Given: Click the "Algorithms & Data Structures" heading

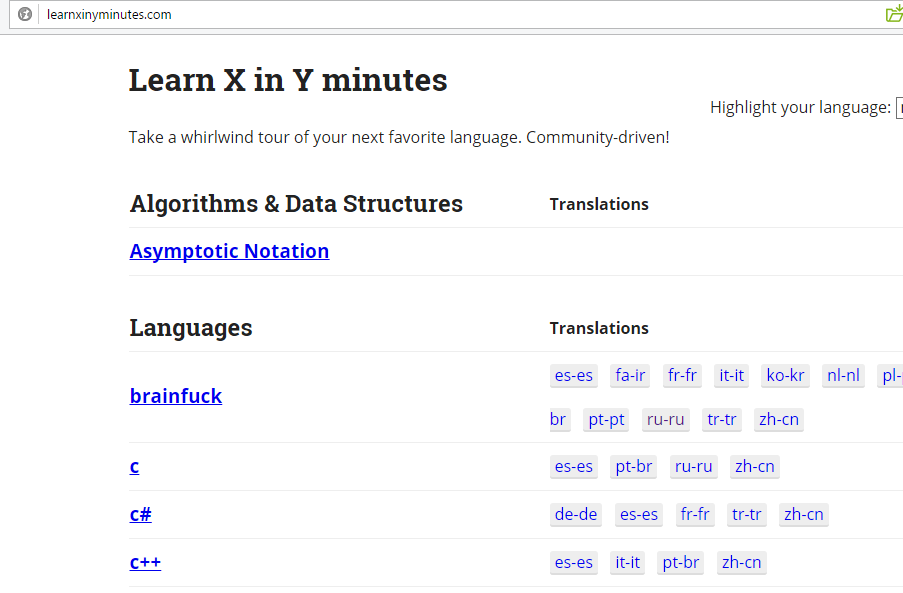Looking at the screenshot, I should coord(296,204).
